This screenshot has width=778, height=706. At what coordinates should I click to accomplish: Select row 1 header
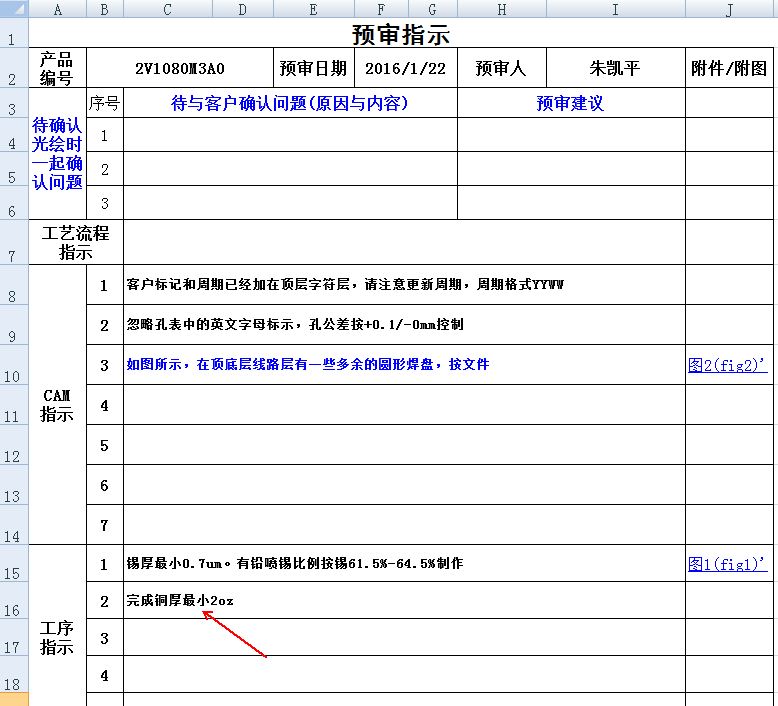coord(14,33)
